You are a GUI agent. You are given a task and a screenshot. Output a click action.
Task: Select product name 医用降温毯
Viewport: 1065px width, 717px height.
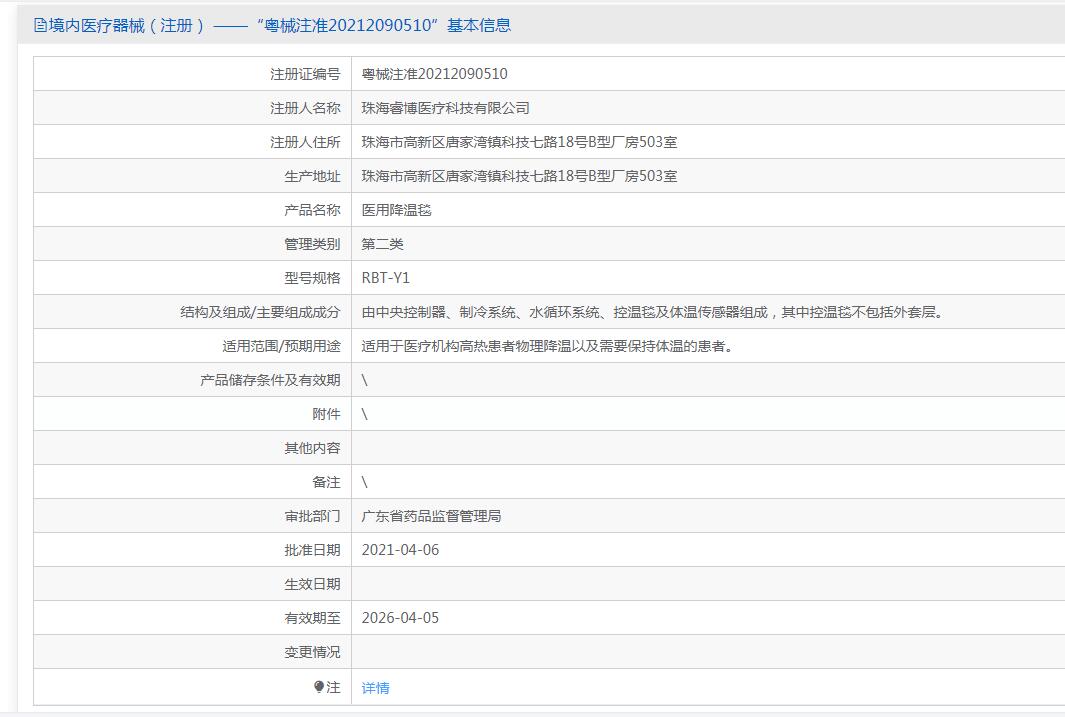pyautogui.click(x=396, y=210)
